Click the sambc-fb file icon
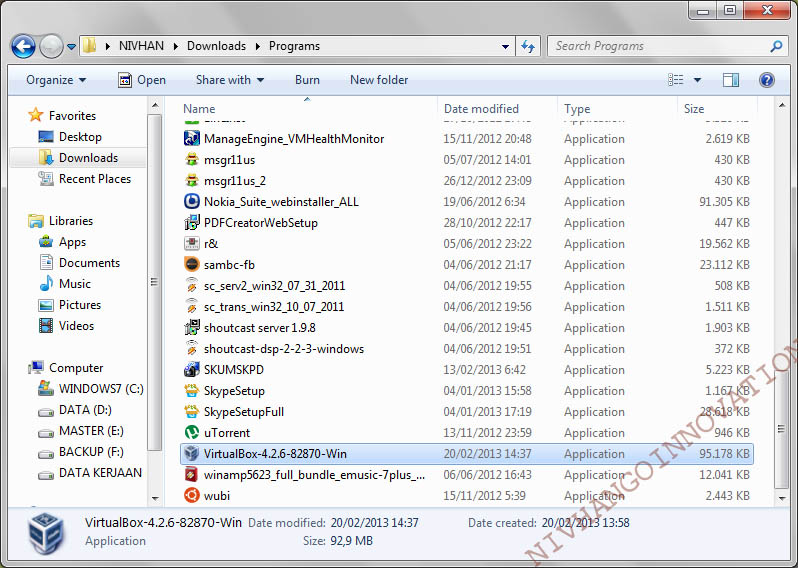Viewport: 798px width, 568px height. pos(191,265)
